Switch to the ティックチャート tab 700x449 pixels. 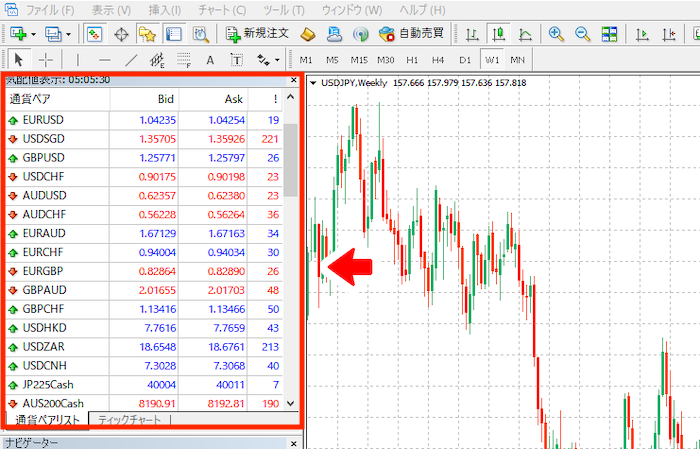[x=129, y=420]
